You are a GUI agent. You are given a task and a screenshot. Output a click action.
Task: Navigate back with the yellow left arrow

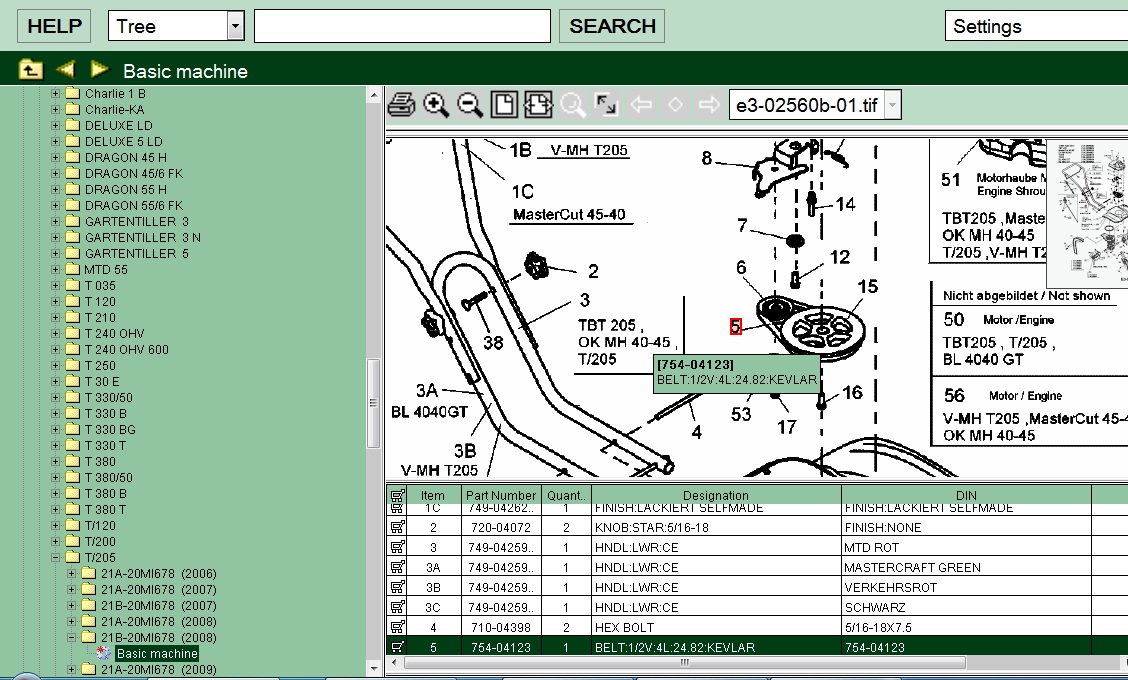coord(65,70)
